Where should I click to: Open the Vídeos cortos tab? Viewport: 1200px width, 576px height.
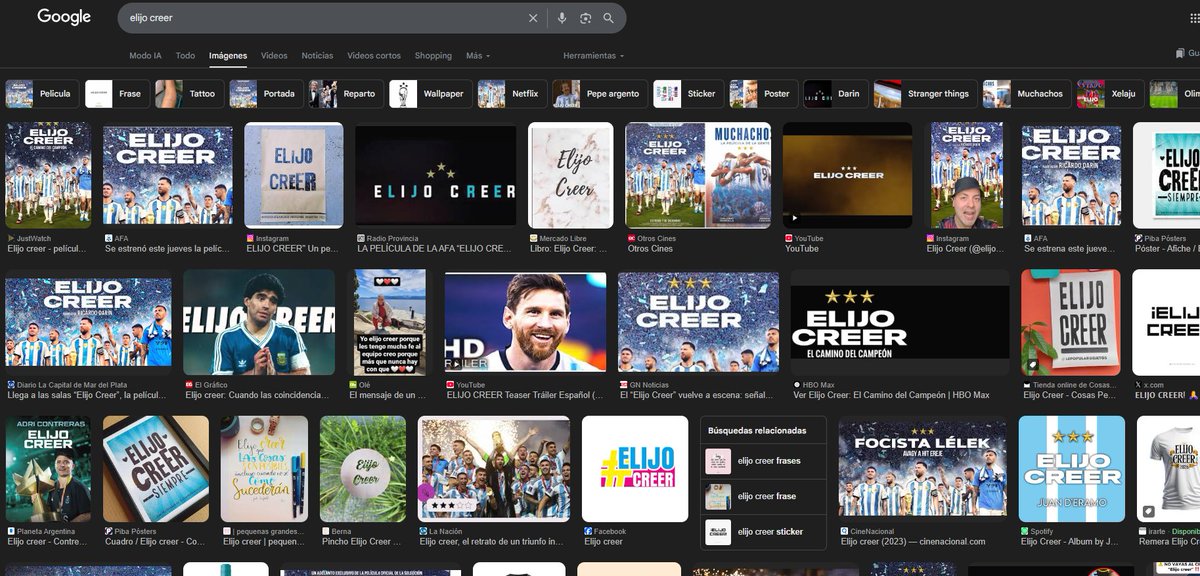374,56
